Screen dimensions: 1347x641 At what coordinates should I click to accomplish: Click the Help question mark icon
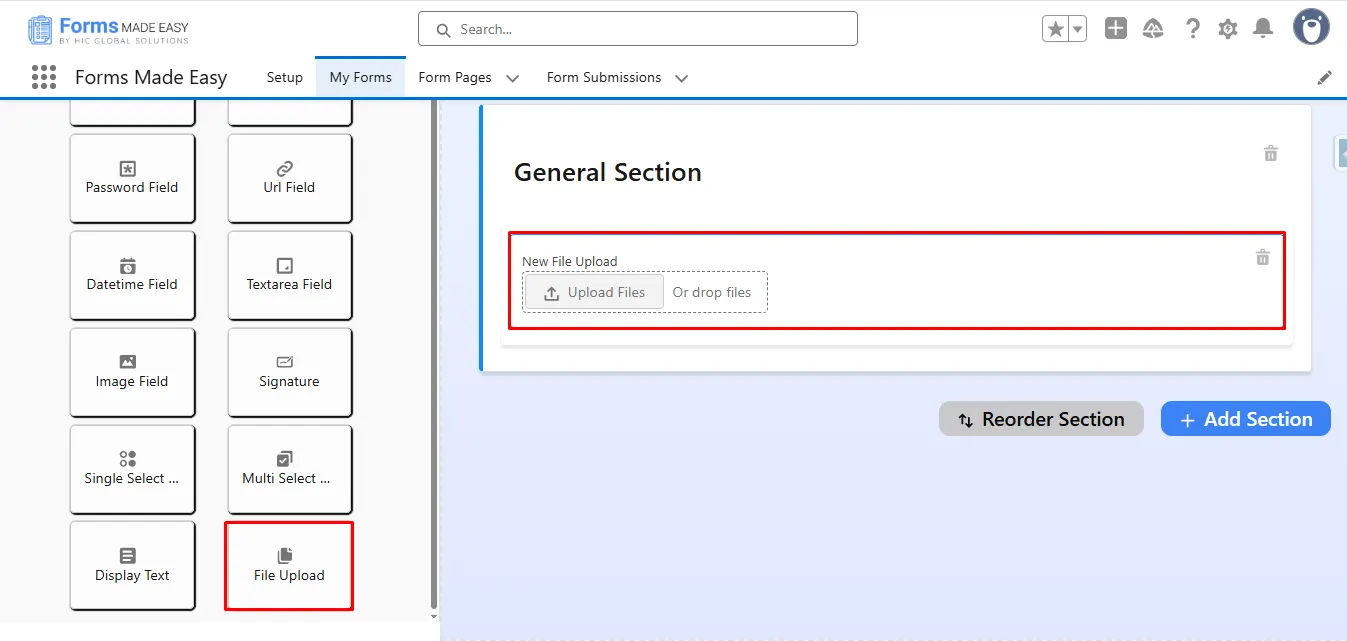(1192, 29)
